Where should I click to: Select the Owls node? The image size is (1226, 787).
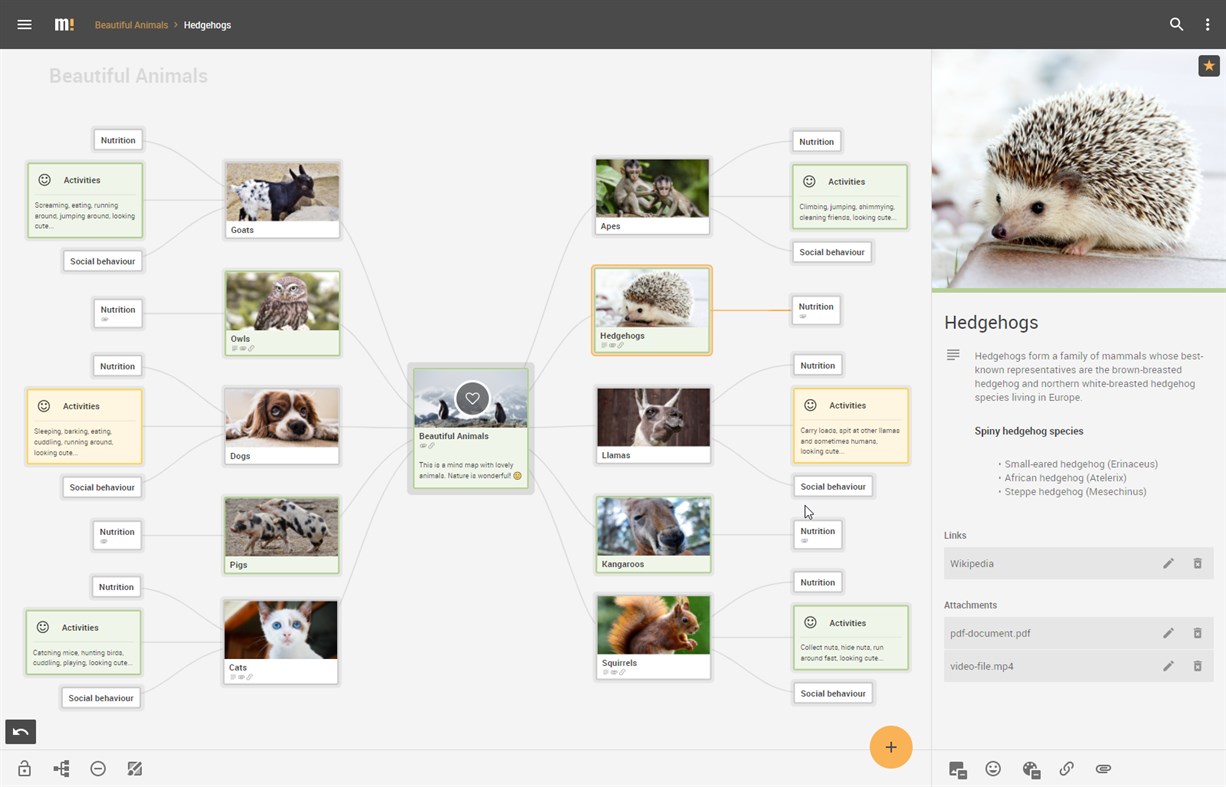[x=282, y=313]
